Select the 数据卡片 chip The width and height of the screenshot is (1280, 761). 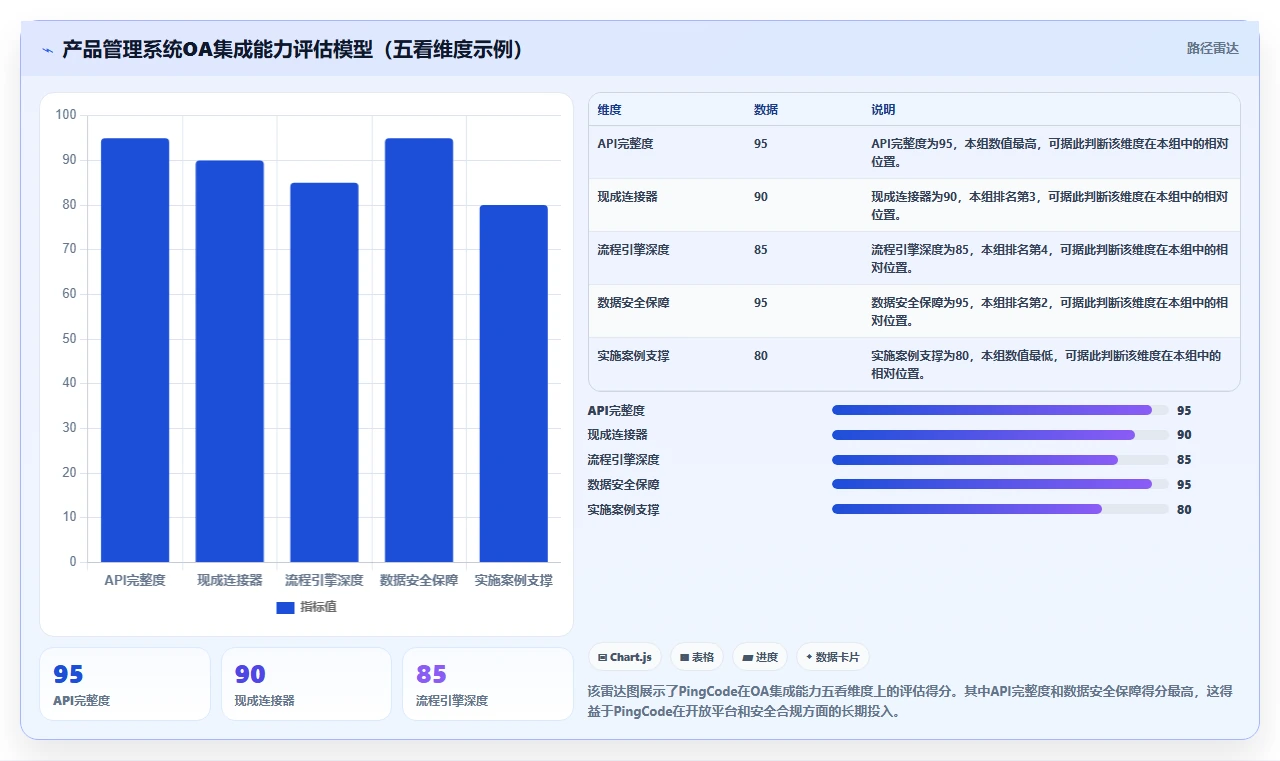point(833,657)
